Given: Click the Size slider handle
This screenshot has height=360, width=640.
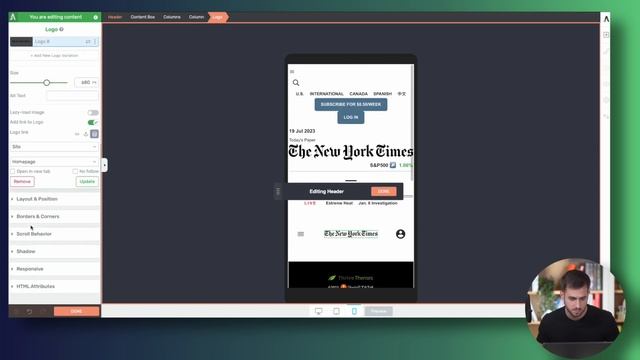Looking at the screenshot, I should coord(47,83).
